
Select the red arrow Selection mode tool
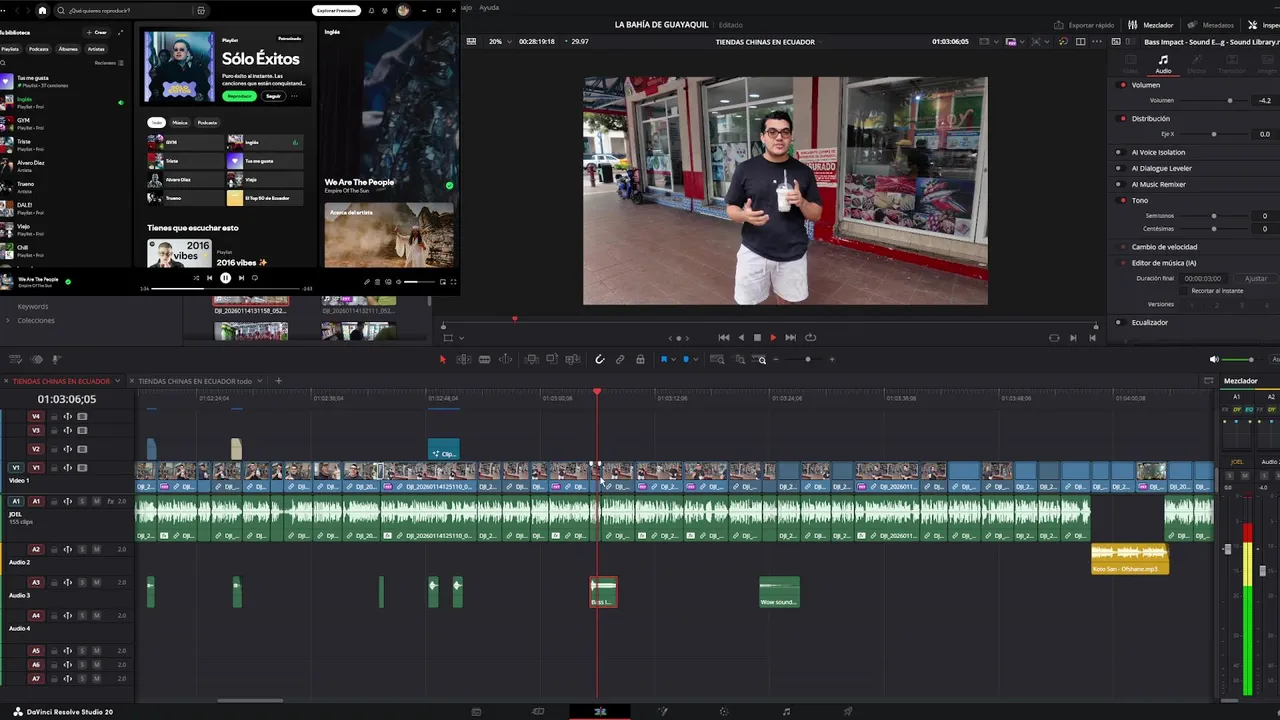(x=443, y=360)
